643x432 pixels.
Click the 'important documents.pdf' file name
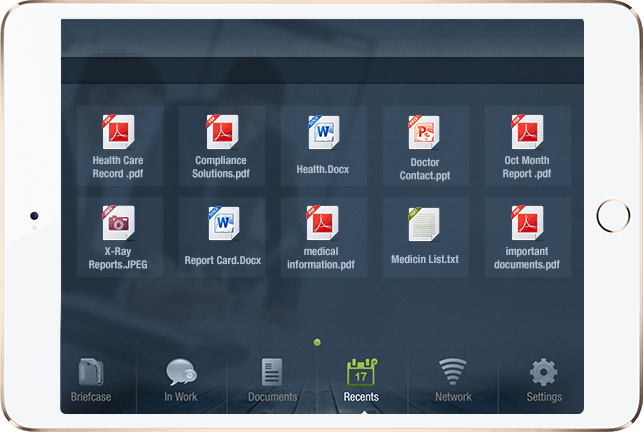pyautogui.click(x=527, y=258)
